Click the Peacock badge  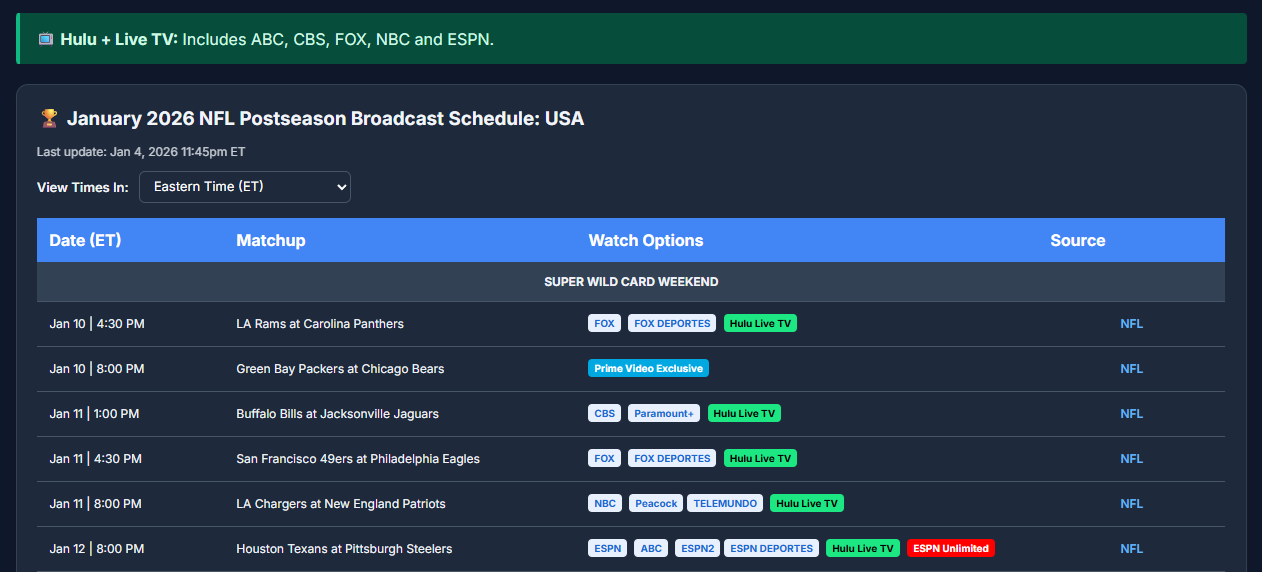coord(657,503)
